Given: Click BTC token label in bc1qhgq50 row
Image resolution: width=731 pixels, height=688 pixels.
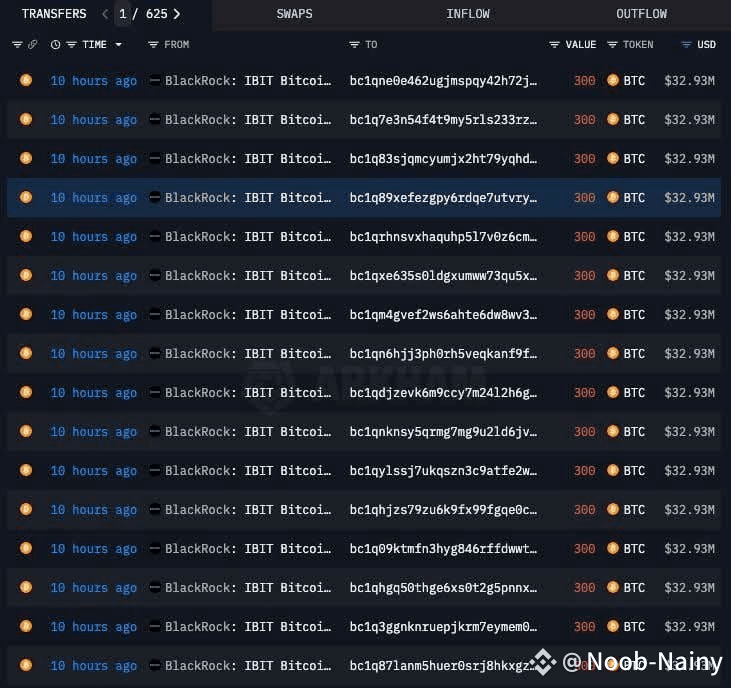Looking at the screenshot, I should (x=634, y=588).
